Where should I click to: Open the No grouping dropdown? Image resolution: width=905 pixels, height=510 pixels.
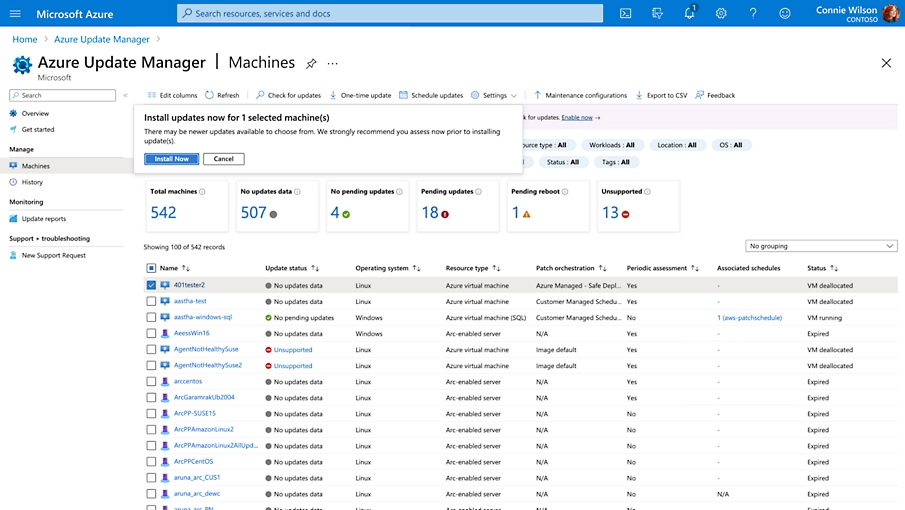[821, 246]
